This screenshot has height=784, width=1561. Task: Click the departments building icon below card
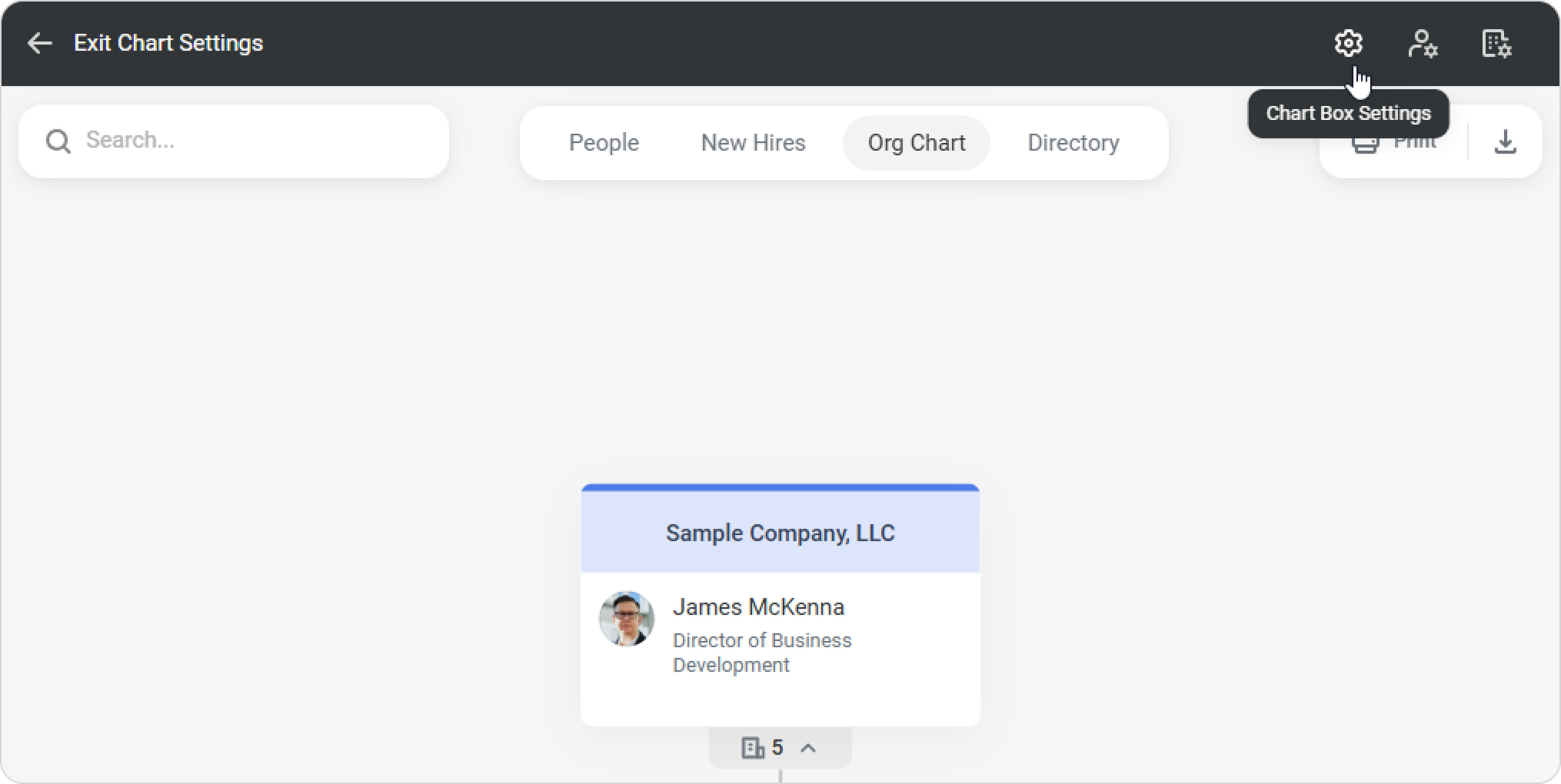coord(752,748)
